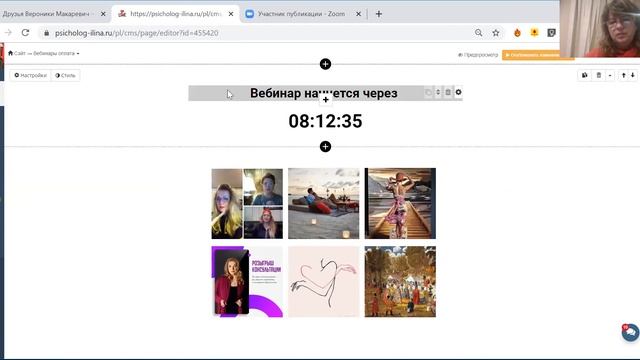
Task: Duplicate the block using the copy icon
Action: (584, 75)
